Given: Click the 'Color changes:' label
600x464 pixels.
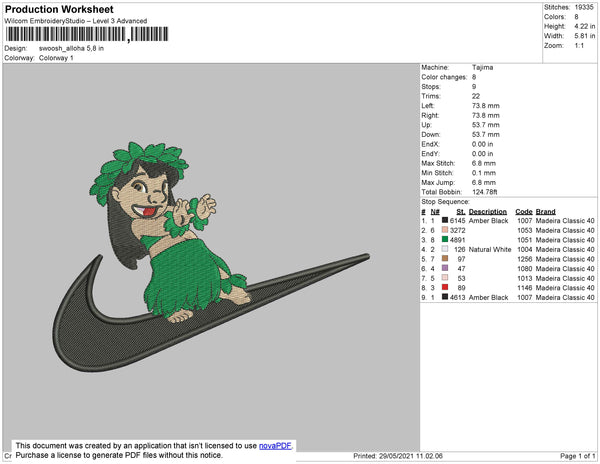Looking at the screenshot, I should point(444,77).
